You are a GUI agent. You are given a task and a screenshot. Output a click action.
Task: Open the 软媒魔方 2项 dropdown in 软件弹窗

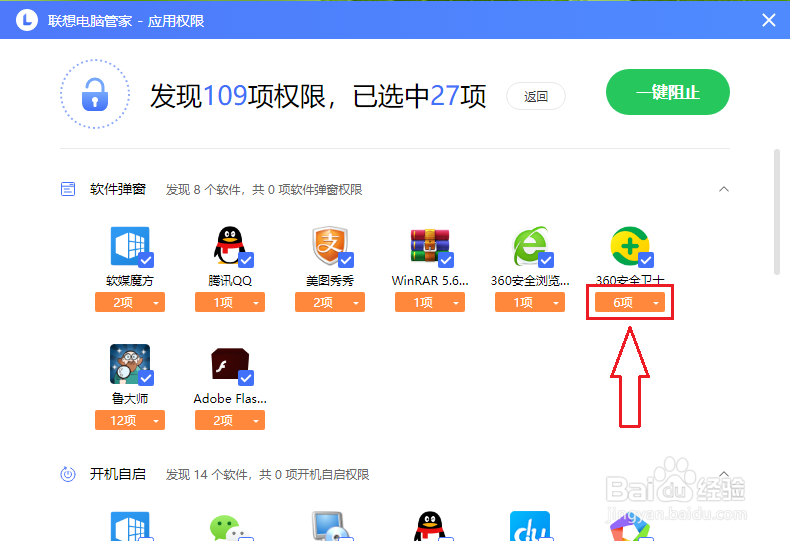click(x=130, y=302)
